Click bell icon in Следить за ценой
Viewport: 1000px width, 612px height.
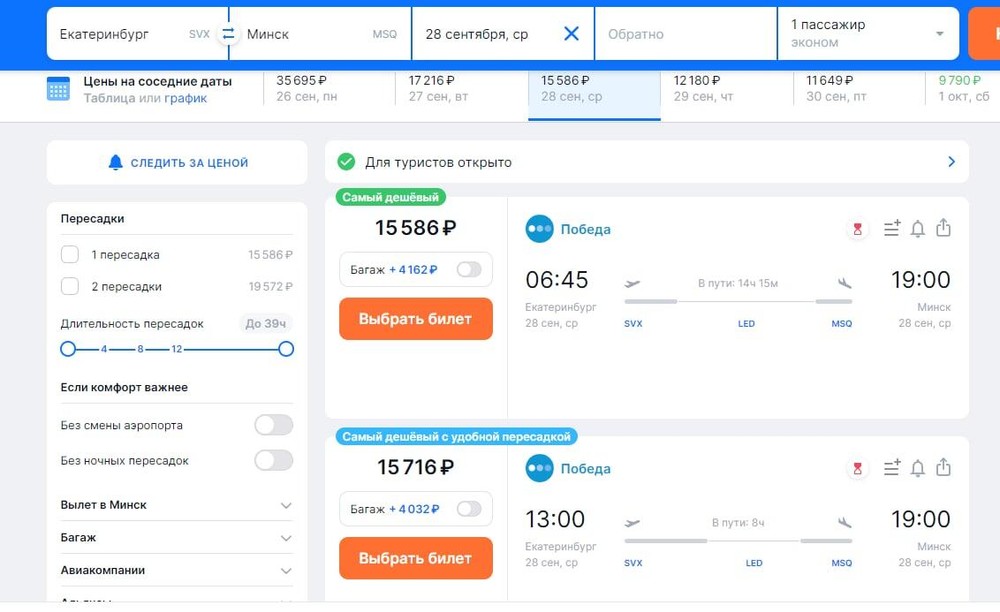(115, 163)
